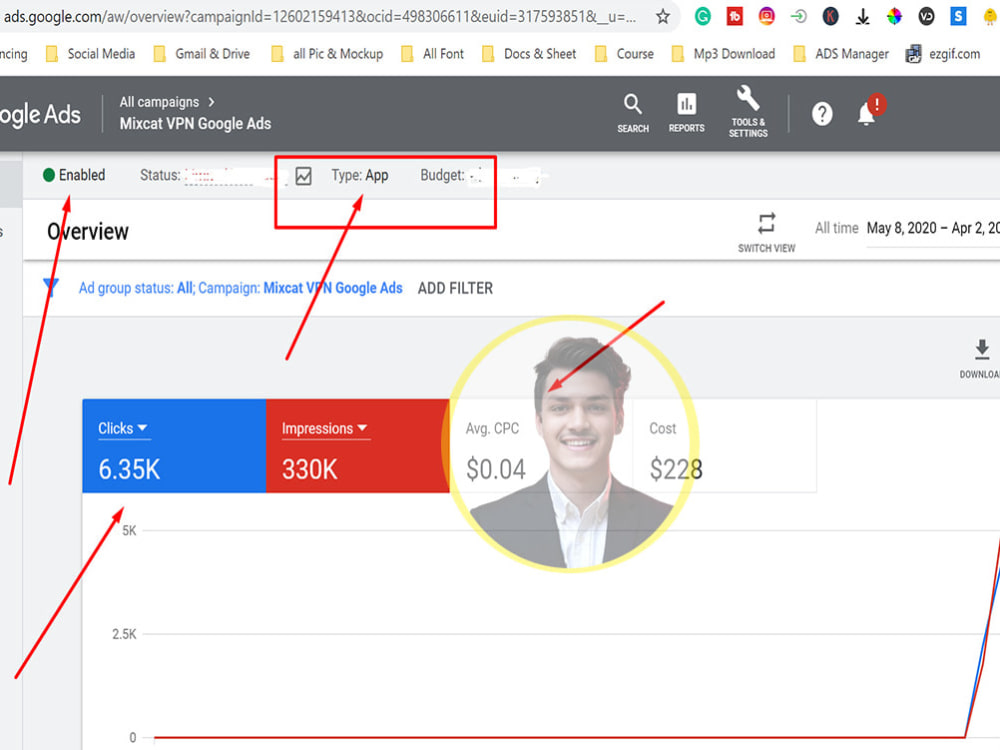This screenshot has height=750, width=1000.
Task: Click the Overview page heading
Action: (x=88, y=232)
